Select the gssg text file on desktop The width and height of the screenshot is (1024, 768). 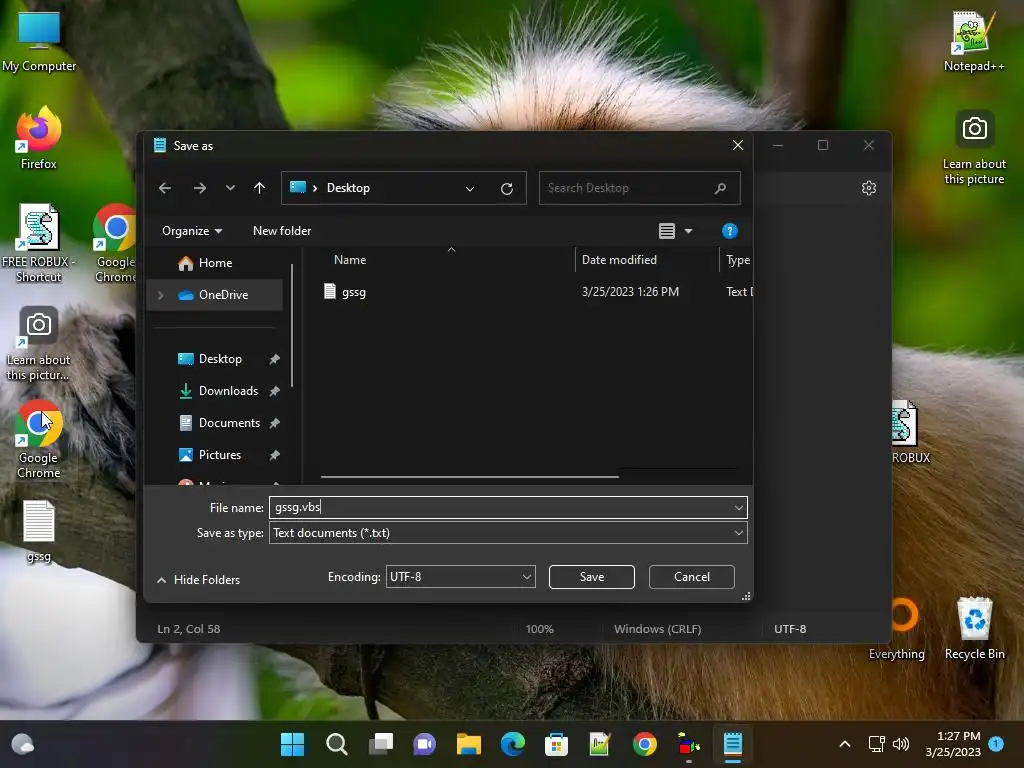coord(39,531)
